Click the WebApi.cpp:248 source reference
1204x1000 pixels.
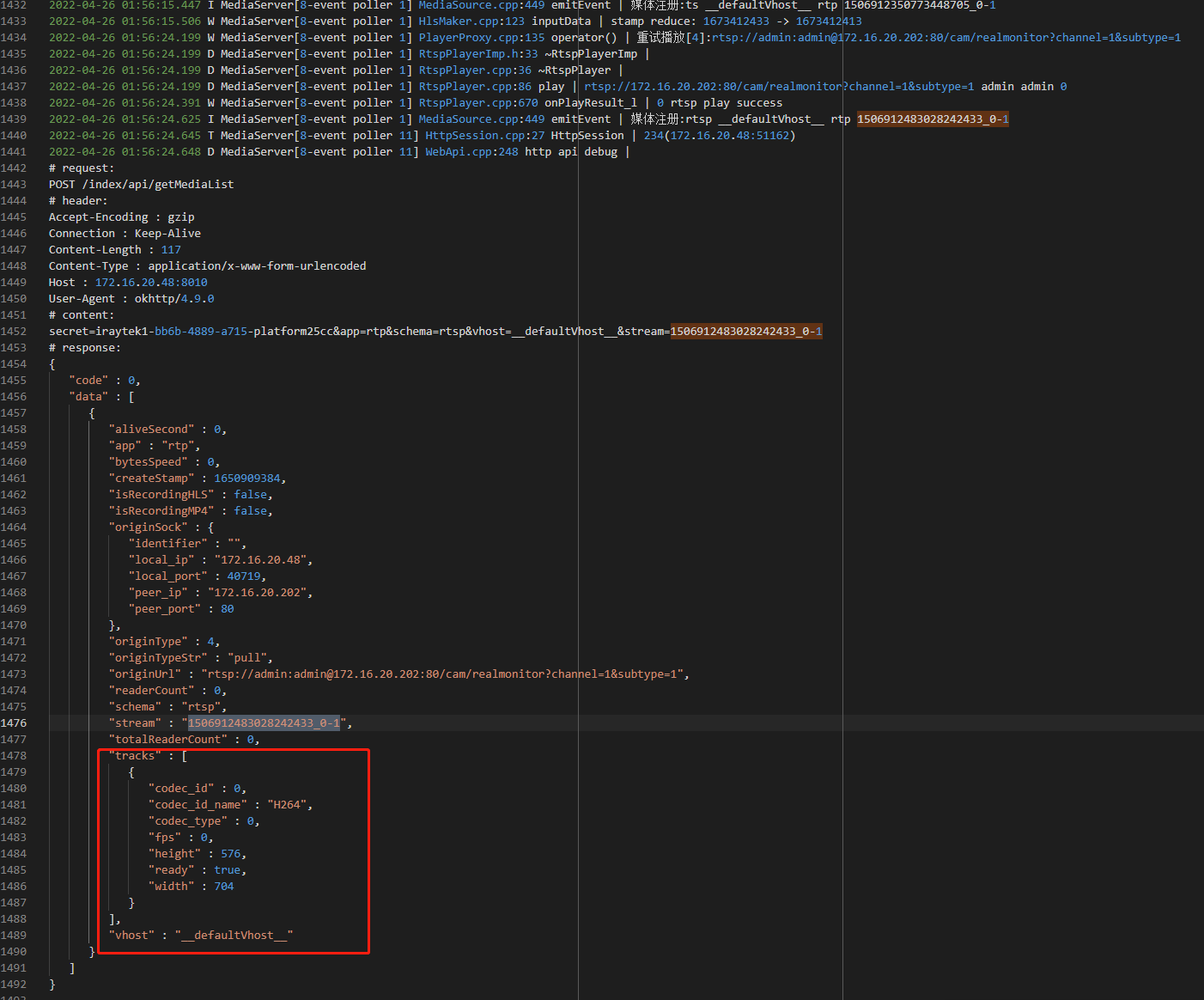click(x=471, y=152)
